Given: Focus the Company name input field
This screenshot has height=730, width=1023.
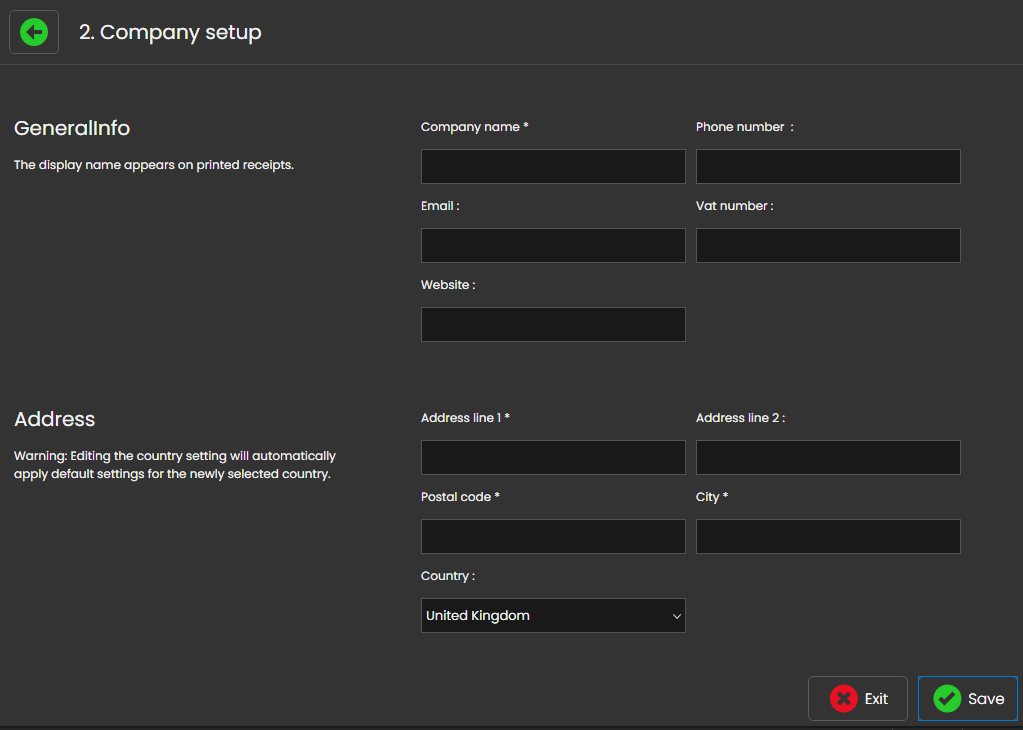Looking at the screenshot, I should click(553, 167).
